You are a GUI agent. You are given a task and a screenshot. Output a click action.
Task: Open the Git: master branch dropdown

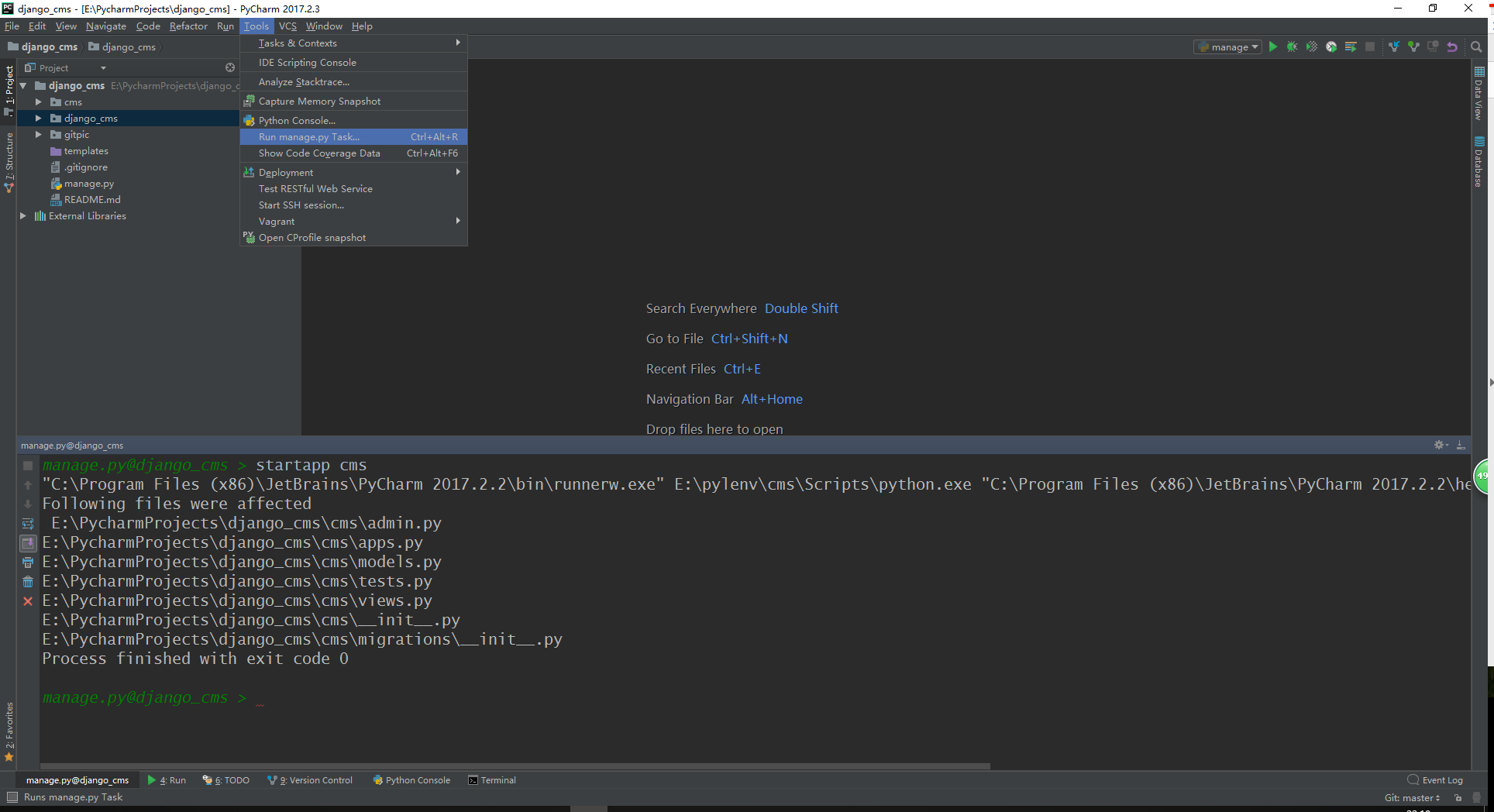point(1412,798)
